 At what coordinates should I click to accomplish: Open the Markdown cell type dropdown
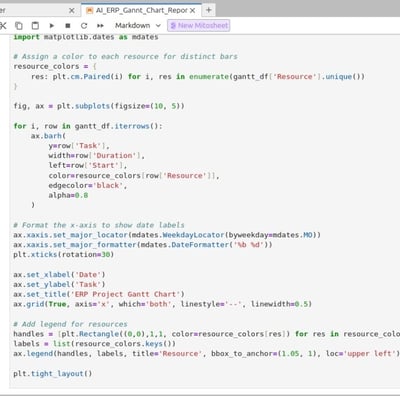(138, 26)
